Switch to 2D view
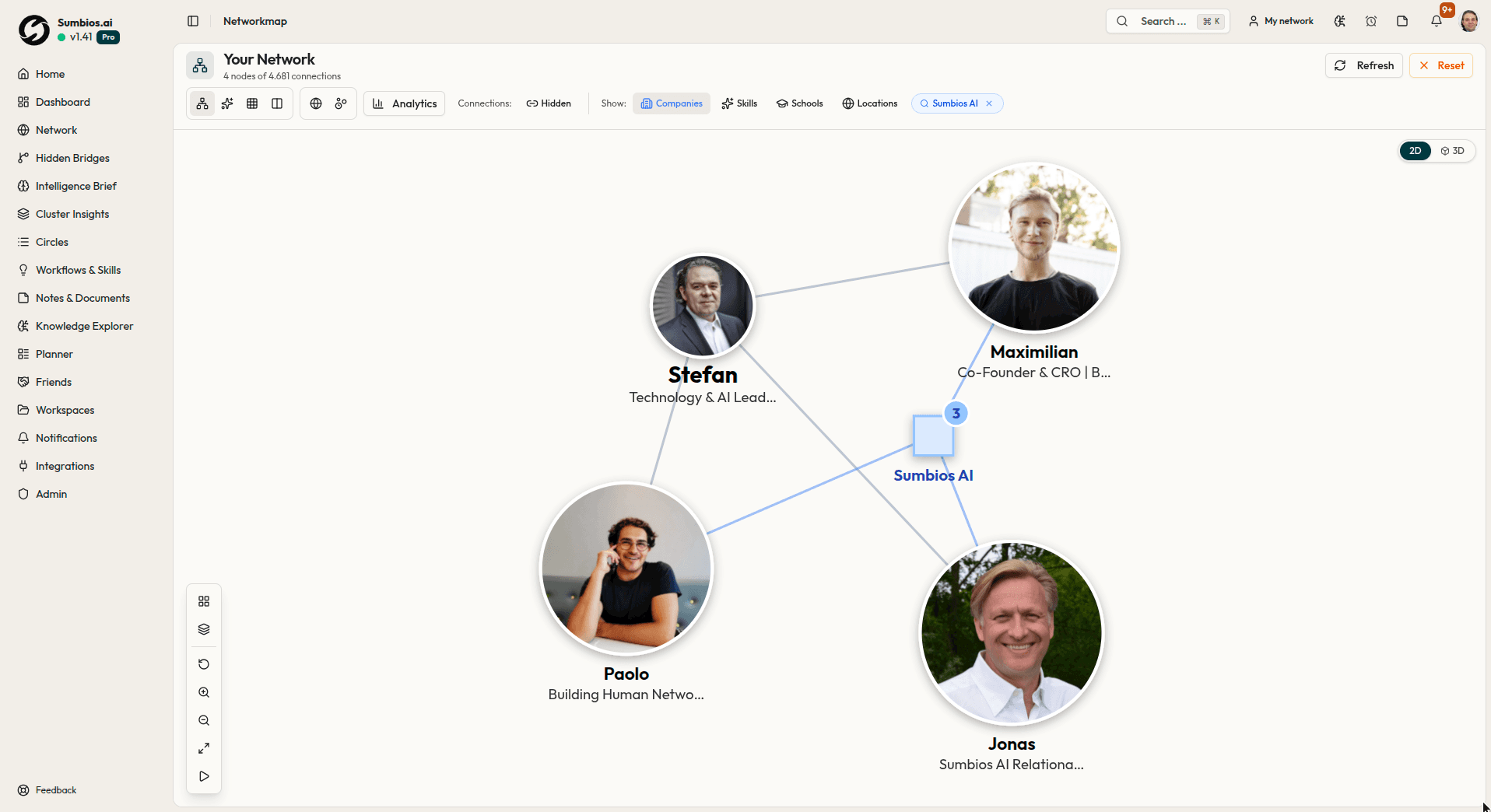 pos(1416,151)
